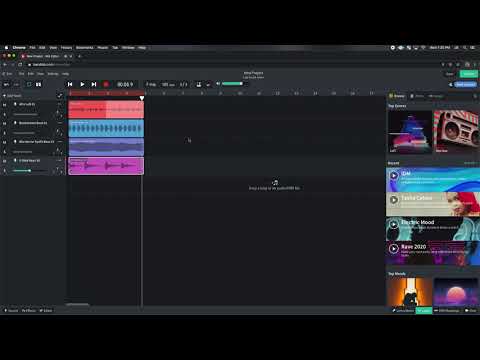Mute the top track with the red clip
480x360 pixels.
tap(4, 105)
